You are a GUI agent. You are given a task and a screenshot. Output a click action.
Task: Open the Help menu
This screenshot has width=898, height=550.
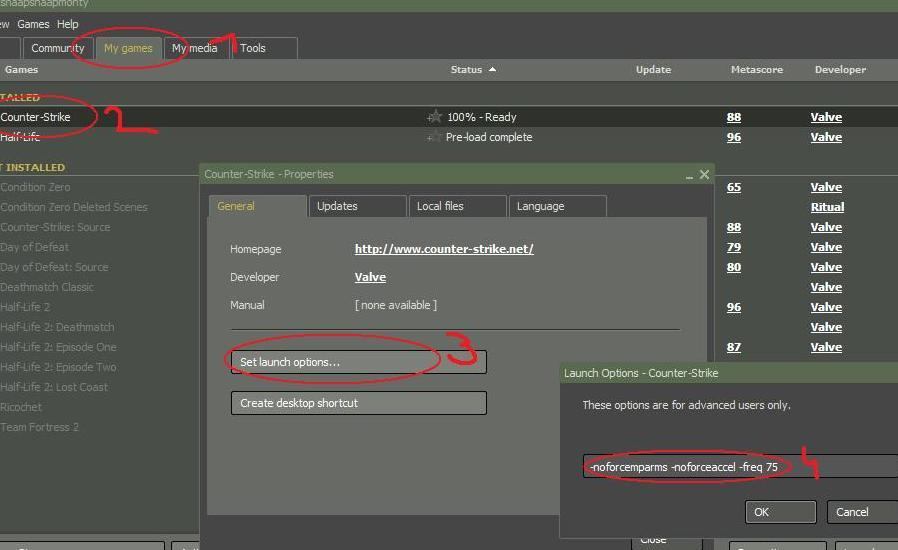tap(68, 24)
